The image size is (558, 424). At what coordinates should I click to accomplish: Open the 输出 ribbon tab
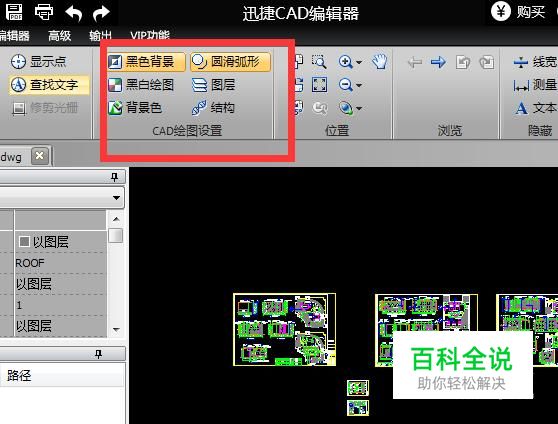100,36
